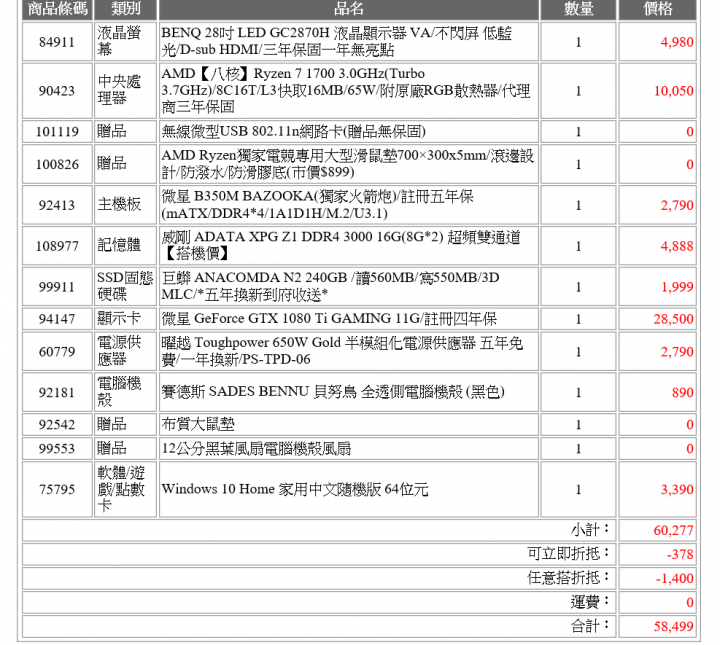Select barcode 99553 cell
Screen dimensions: 720x645
[57, 449]
